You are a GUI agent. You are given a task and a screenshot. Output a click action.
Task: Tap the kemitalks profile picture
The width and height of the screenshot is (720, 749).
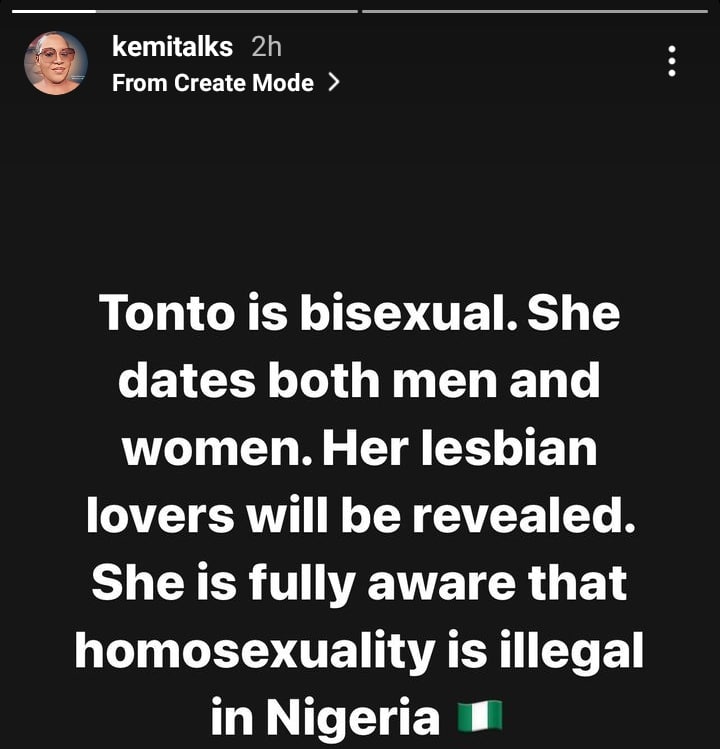tap(56, 62)
